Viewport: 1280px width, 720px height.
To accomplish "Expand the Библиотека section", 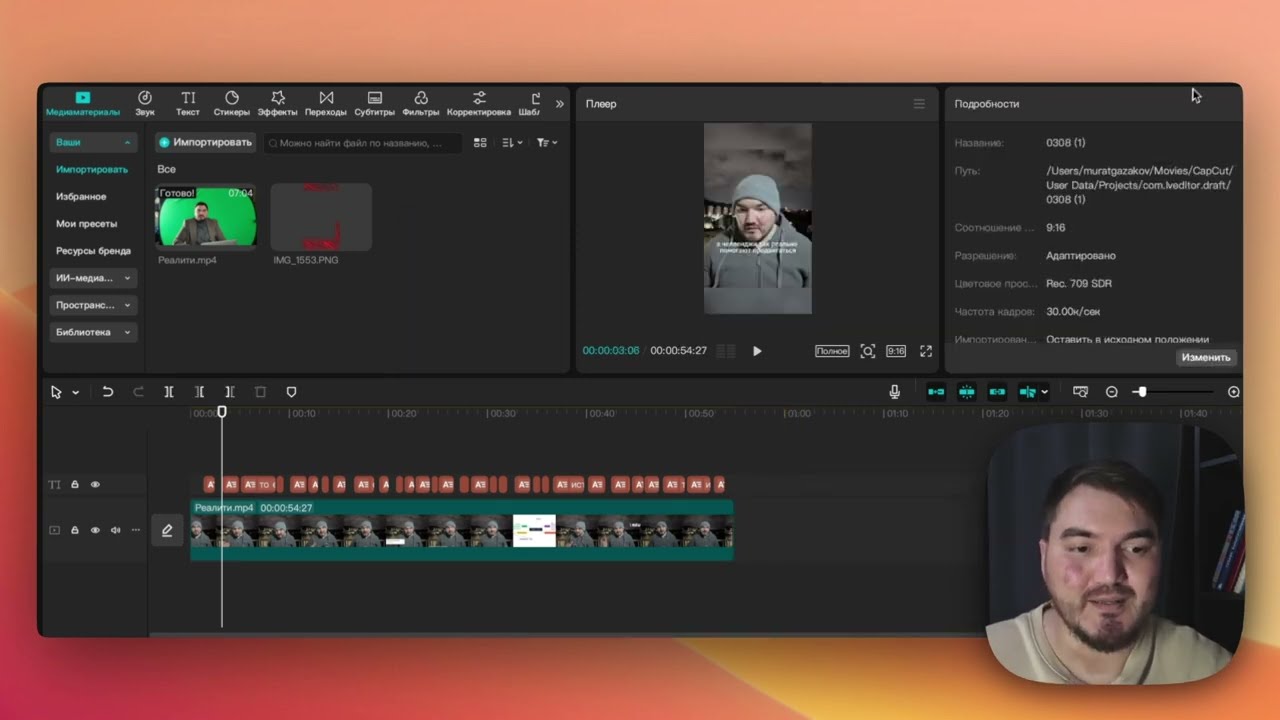I will pyautogui.click(x=93, y=332).
